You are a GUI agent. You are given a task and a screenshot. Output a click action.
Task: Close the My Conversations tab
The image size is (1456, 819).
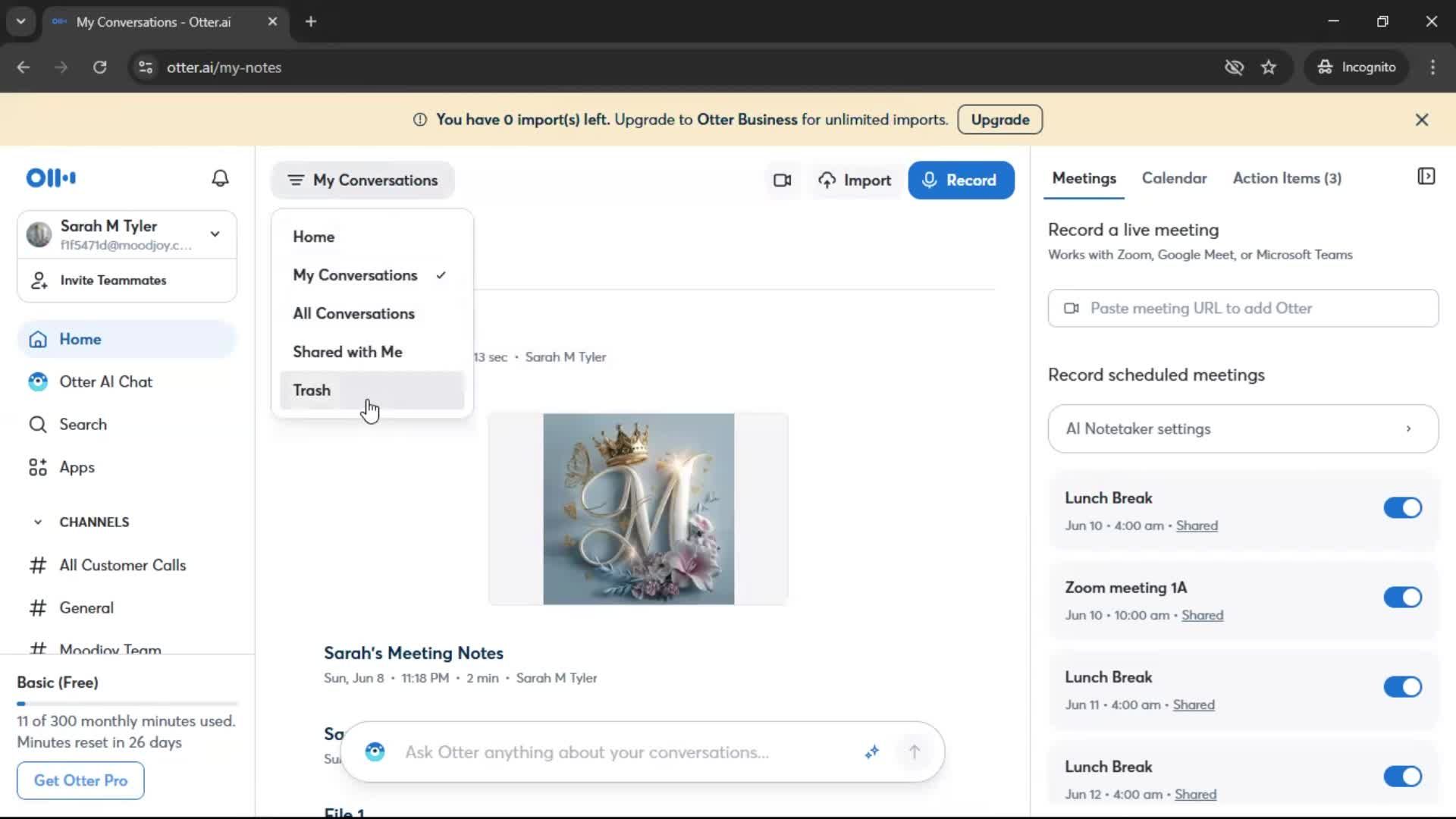tap(272, 22)
